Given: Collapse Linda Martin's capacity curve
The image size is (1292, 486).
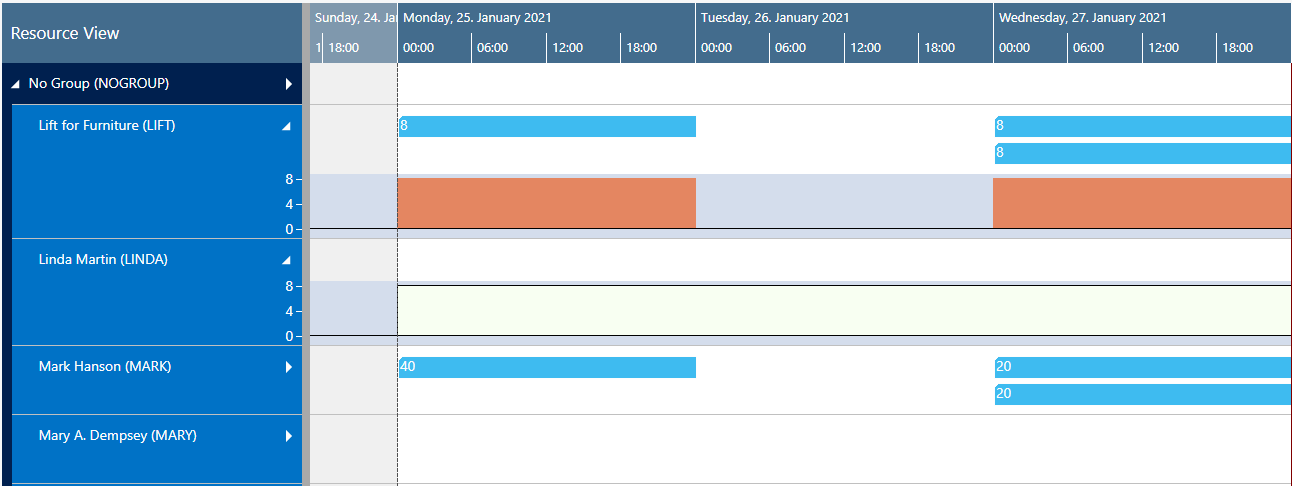Looking at the screenshot, I should coord(287,260).
